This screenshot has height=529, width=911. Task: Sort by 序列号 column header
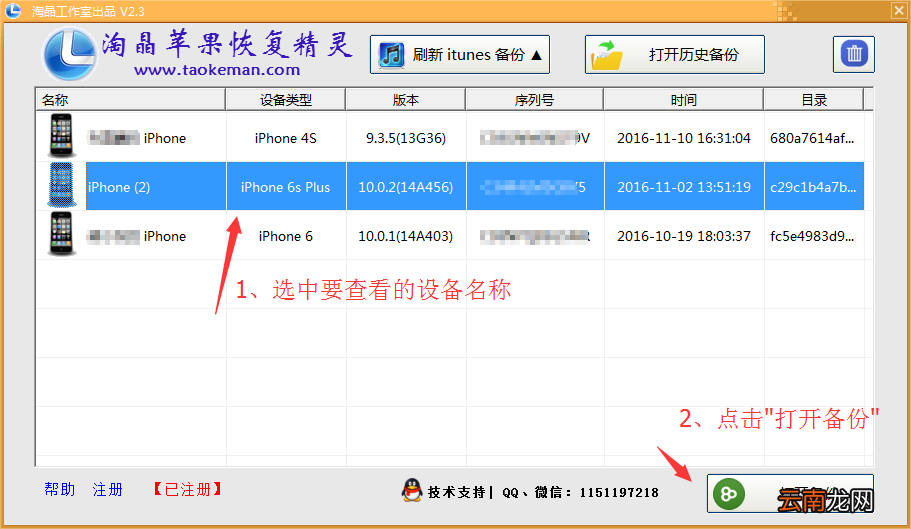click(x=535, y=100)
